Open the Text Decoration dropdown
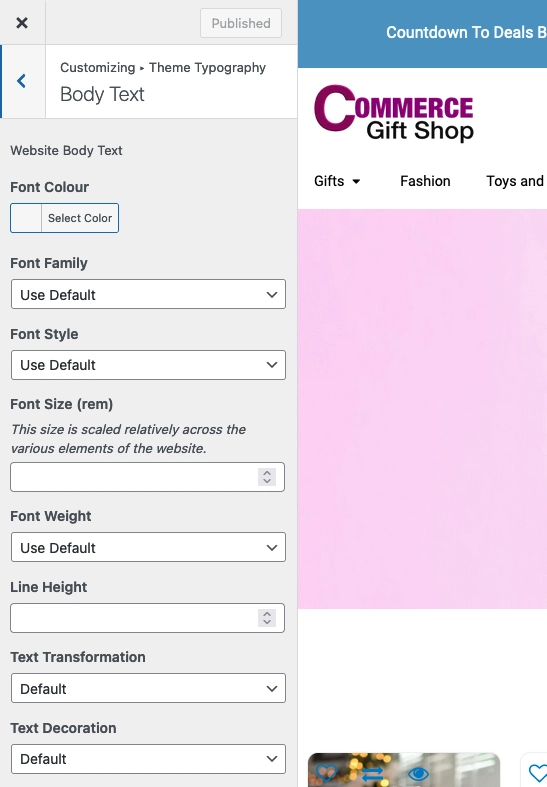This screenshot has width=547, height=787. [x=148, y=759]
